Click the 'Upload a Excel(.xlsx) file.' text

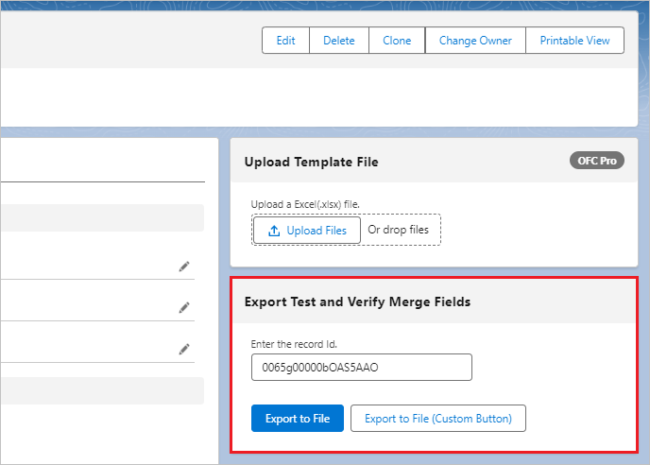click(x=304, y=204)
